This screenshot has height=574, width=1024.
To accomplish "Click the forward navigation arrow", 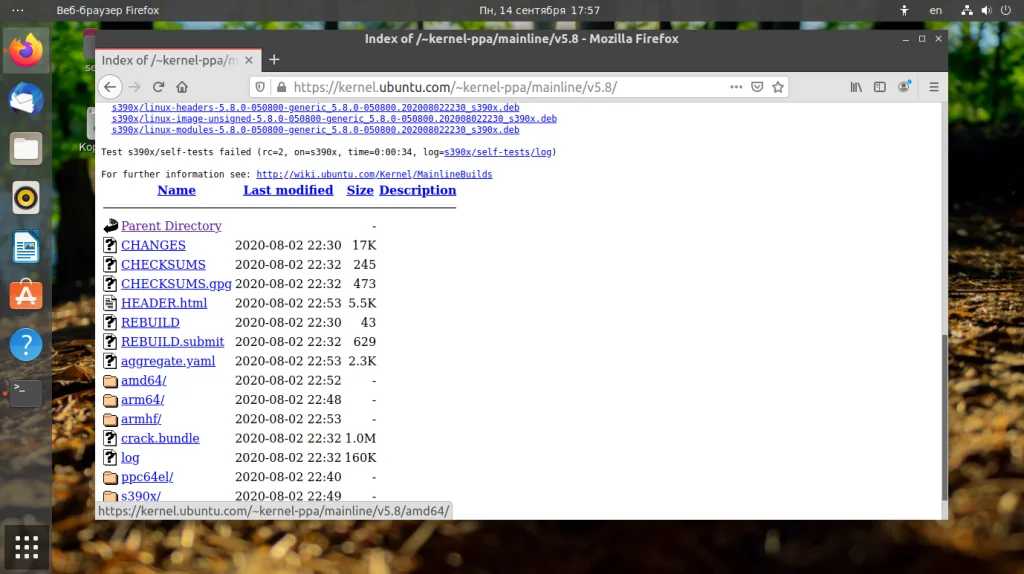I will [135, 87].
